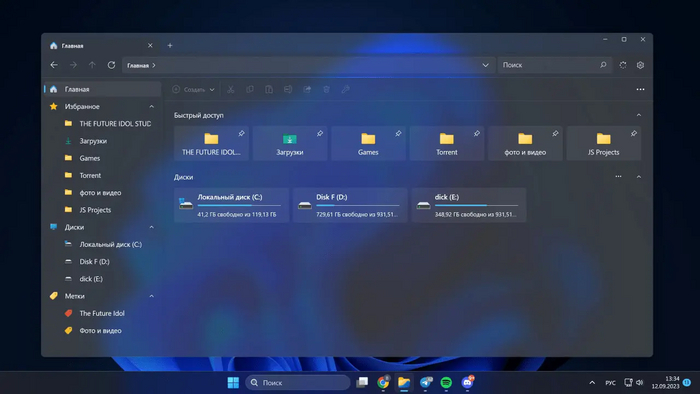Screen dimensions: 700x394
Task: Open Discord from the taskbar
Action: (x=467, y=382)
